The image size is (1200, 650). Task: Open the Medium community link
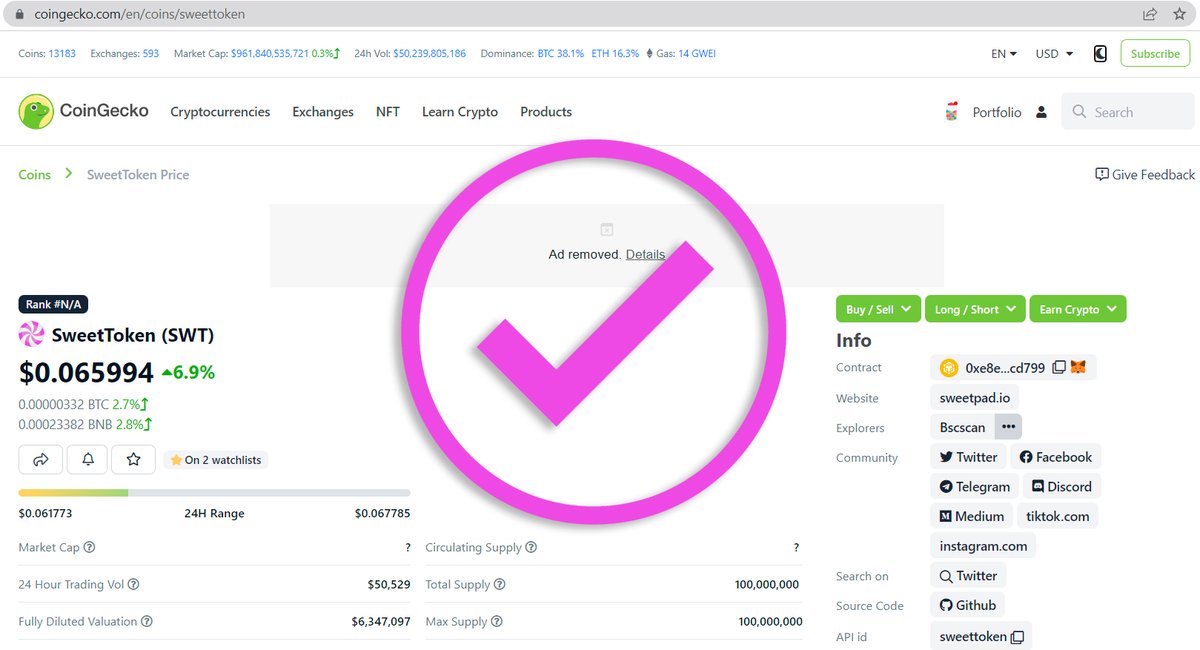click(971, 517)
